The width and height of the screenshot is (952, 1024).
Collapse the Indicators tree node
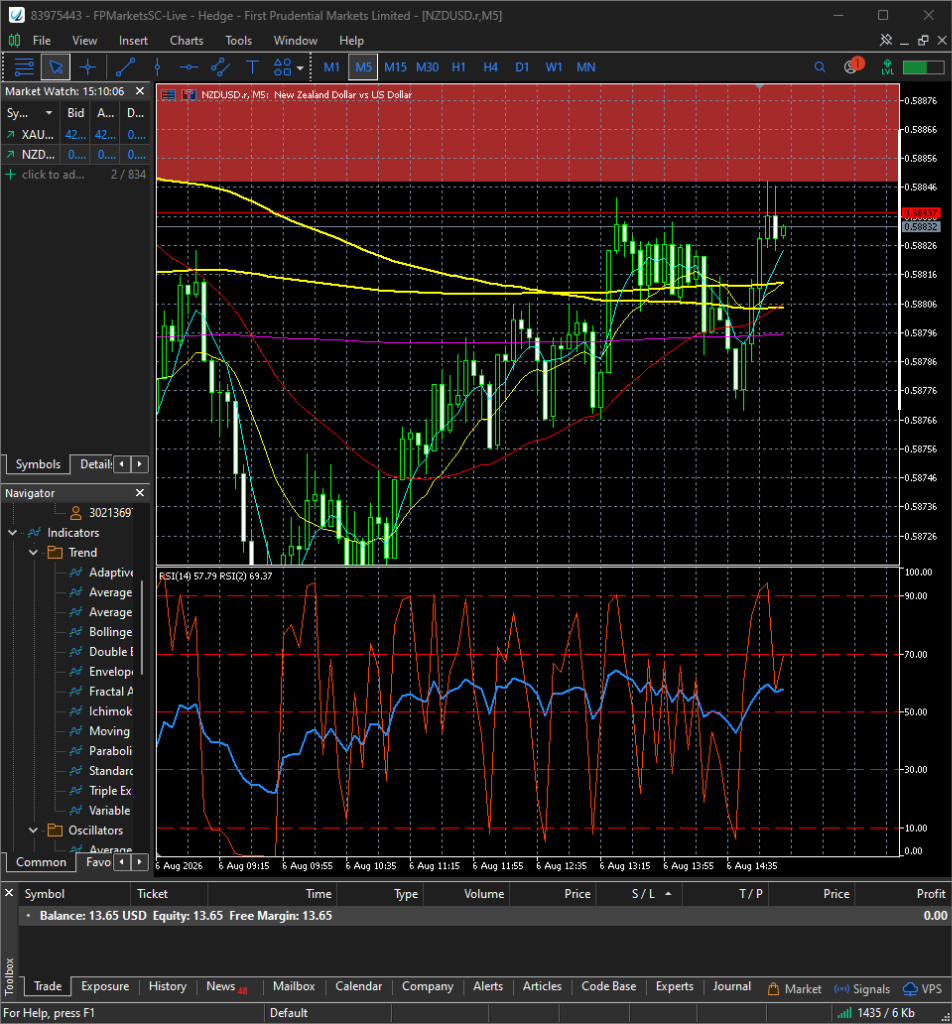click(x=12, y=533)
